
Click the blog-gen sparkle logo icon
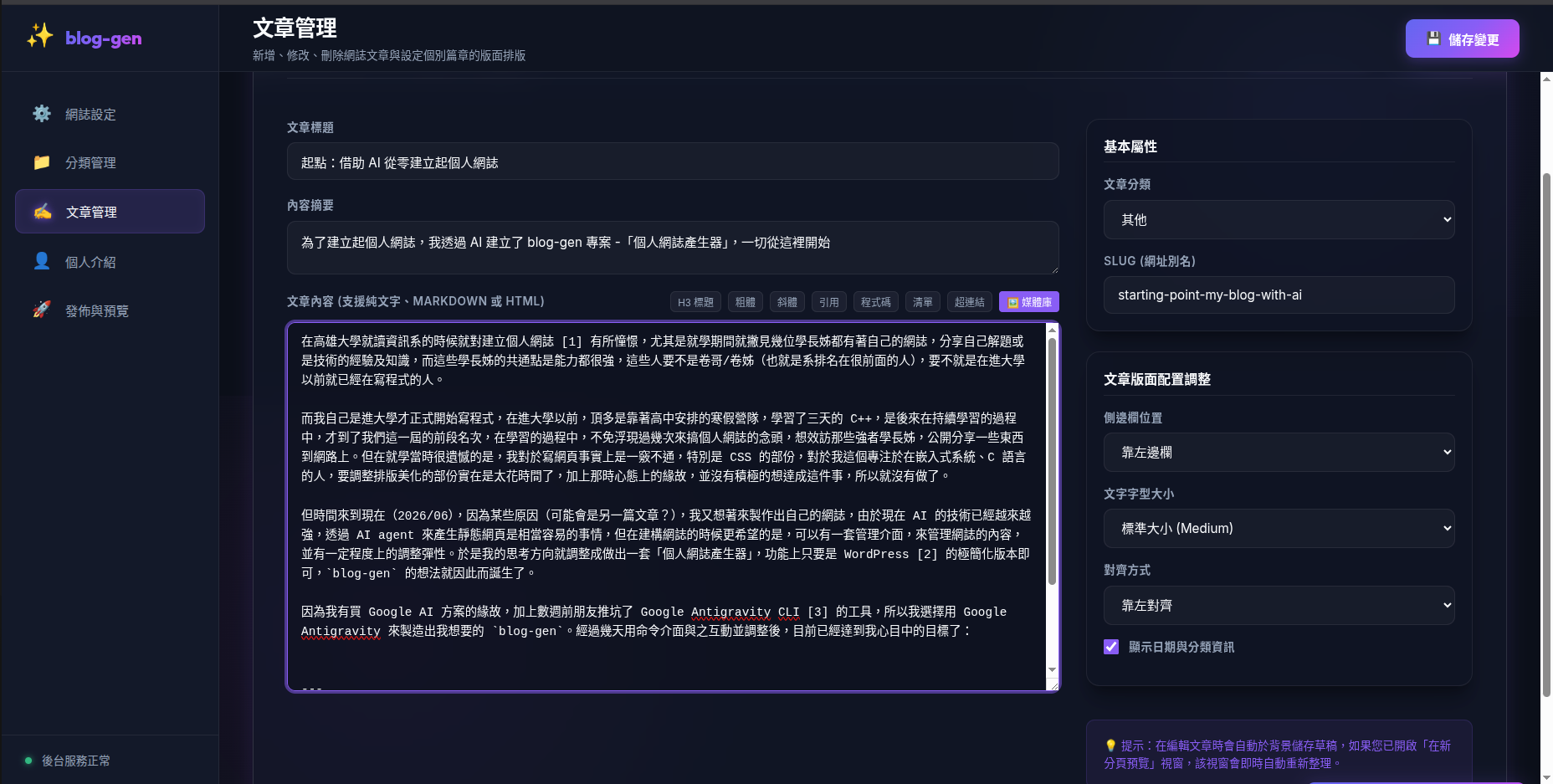39,36
